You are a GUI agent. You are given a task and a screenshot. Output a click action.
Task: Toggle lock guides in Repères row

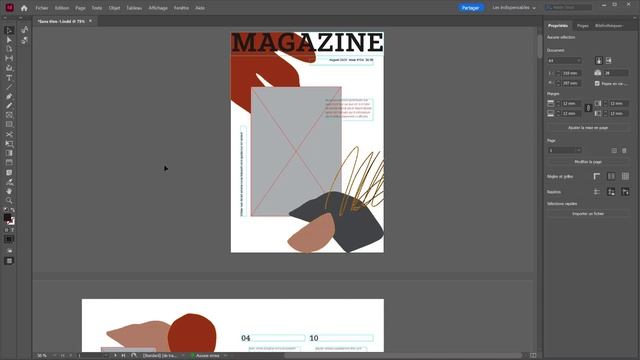point(611,192)
